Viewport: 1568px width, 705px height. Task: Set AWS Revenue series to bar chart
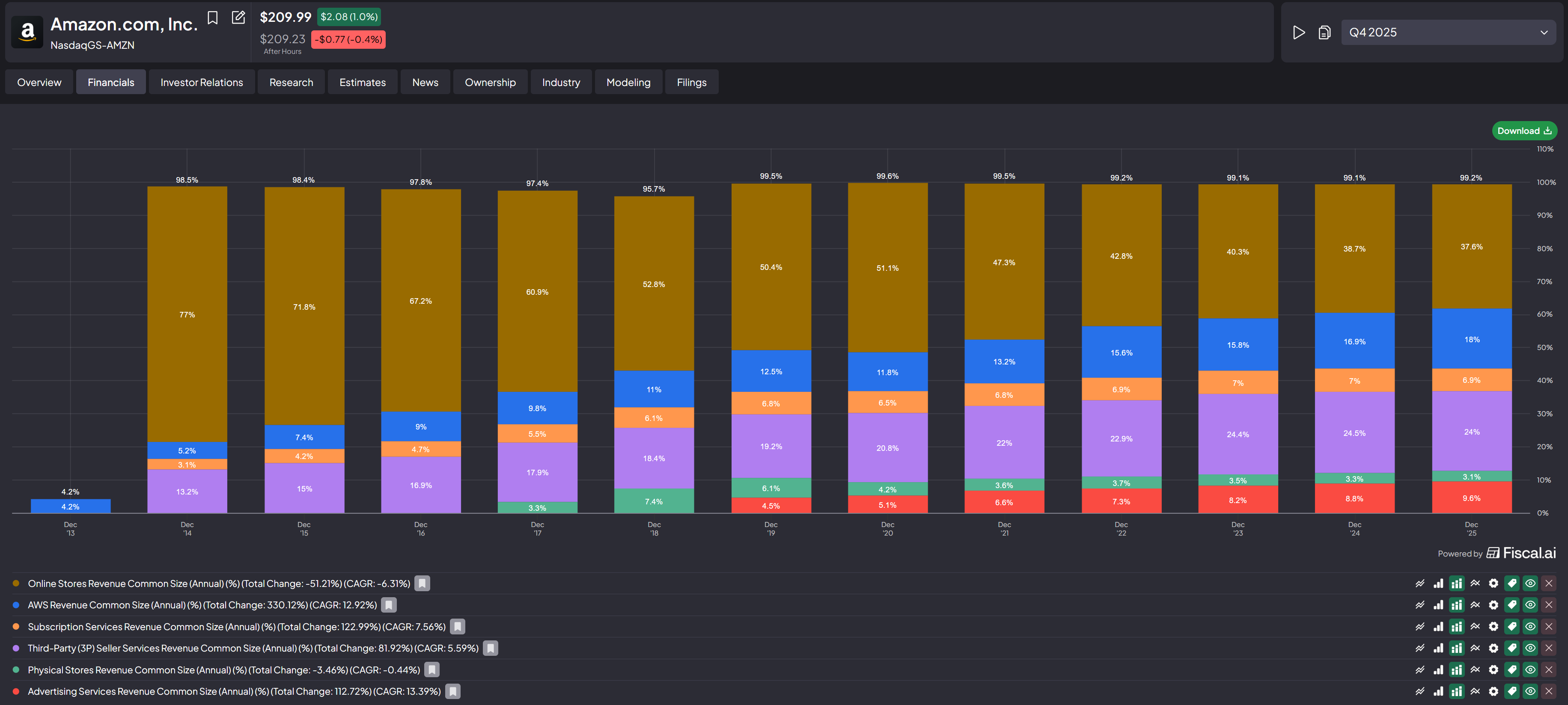pyautogui.click(x=1438, y=604)
